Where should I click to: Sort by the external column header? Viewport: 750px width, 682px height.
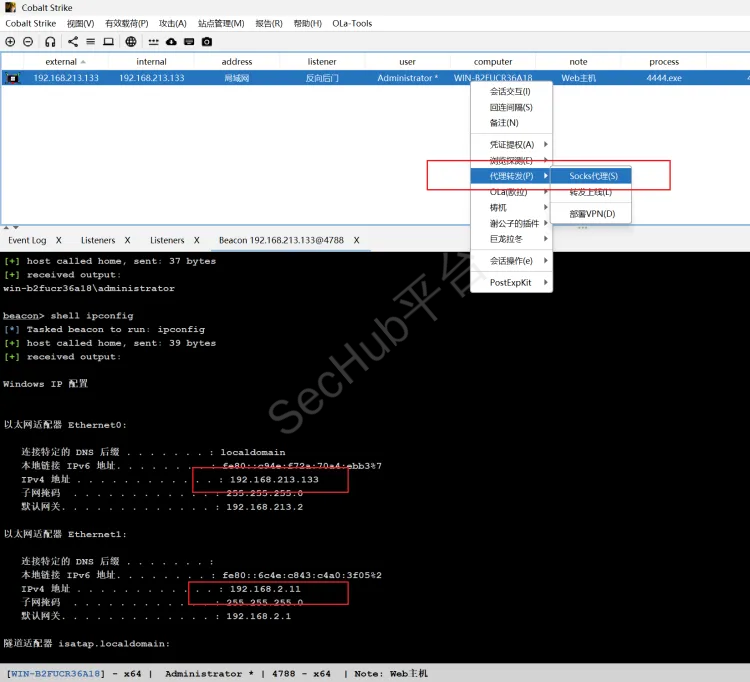(x=66, y=62)
